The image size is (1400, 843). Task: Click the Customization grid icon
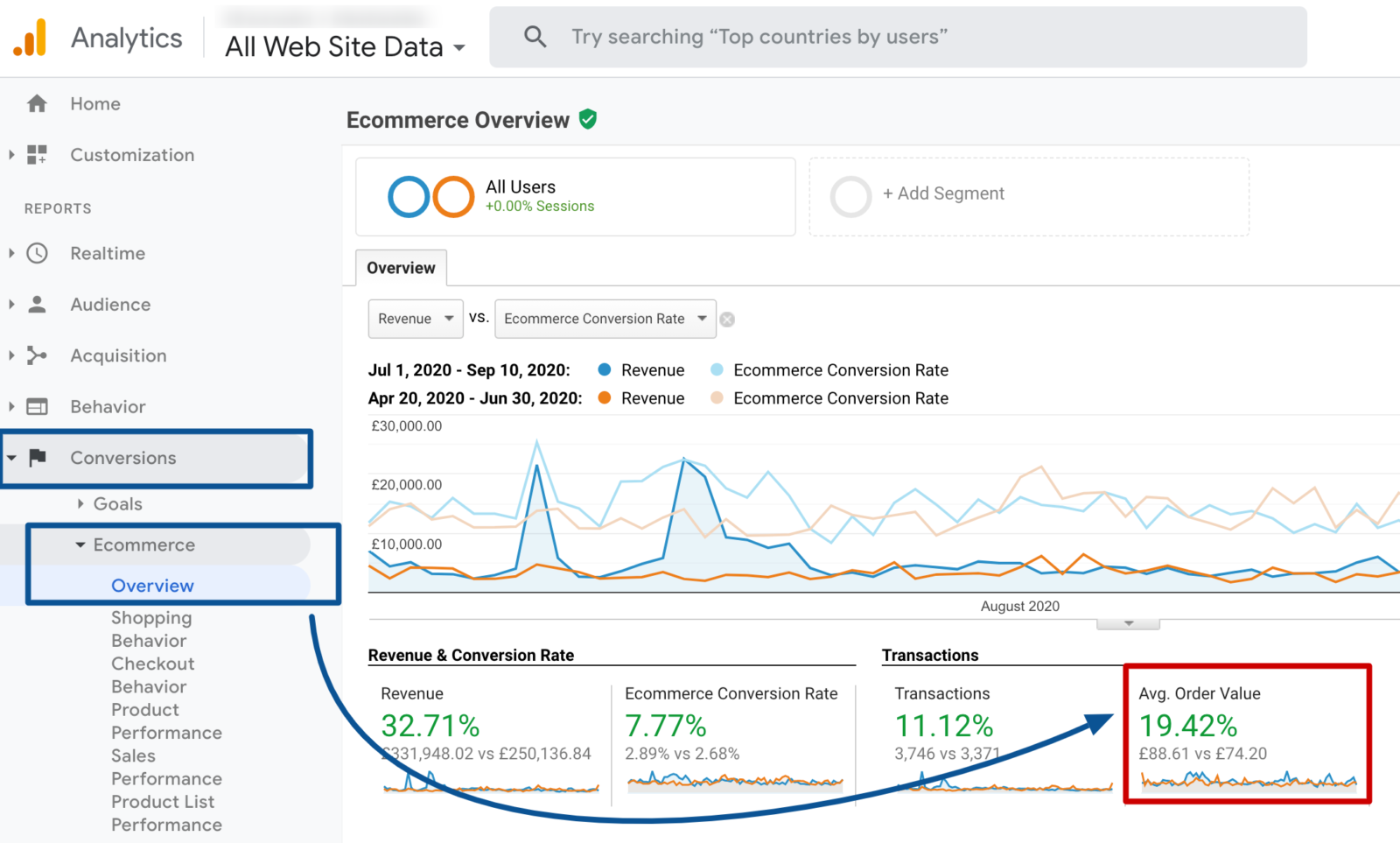(x=37, y=155)
